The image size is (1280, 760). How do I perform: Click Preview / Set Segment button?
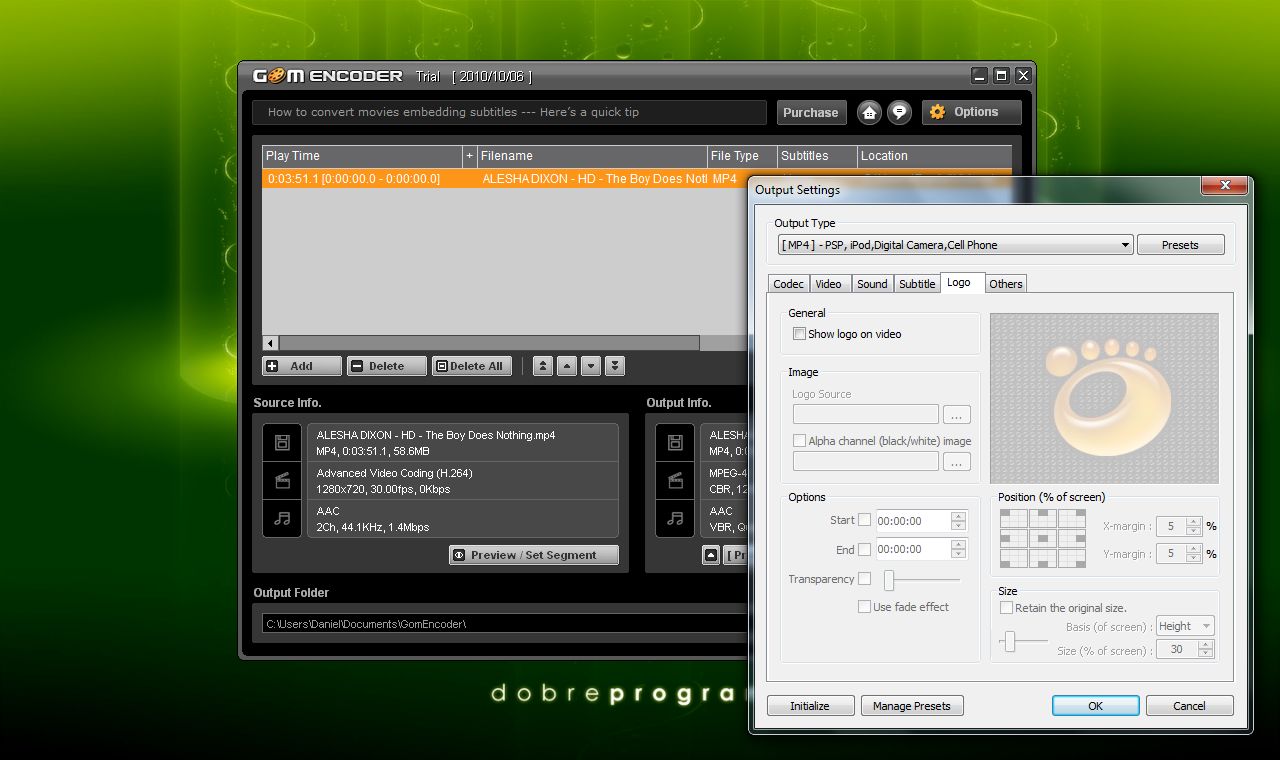click(534, 555)
